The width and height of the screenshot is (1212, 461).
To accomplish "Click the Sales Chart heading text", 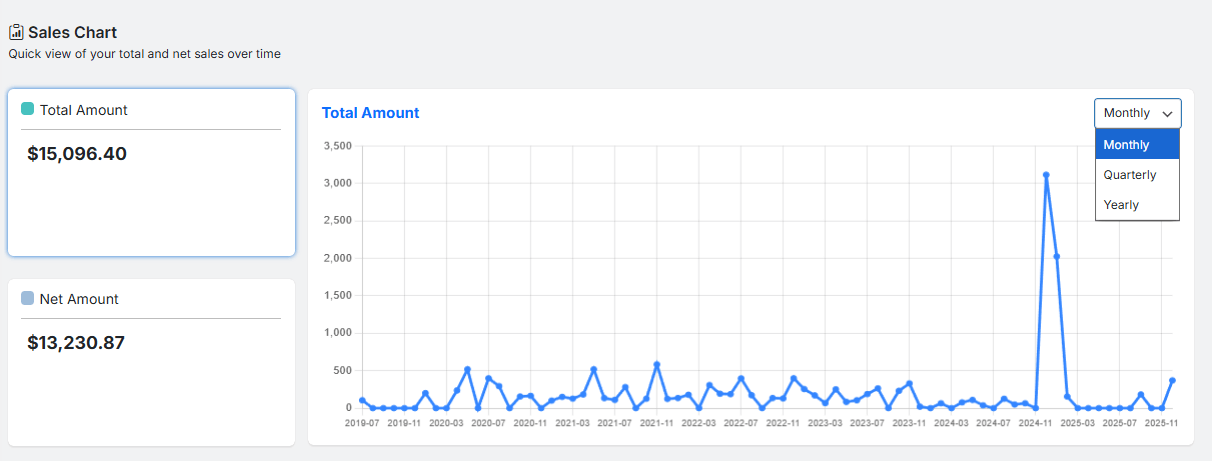I will (x=72, y=32).
